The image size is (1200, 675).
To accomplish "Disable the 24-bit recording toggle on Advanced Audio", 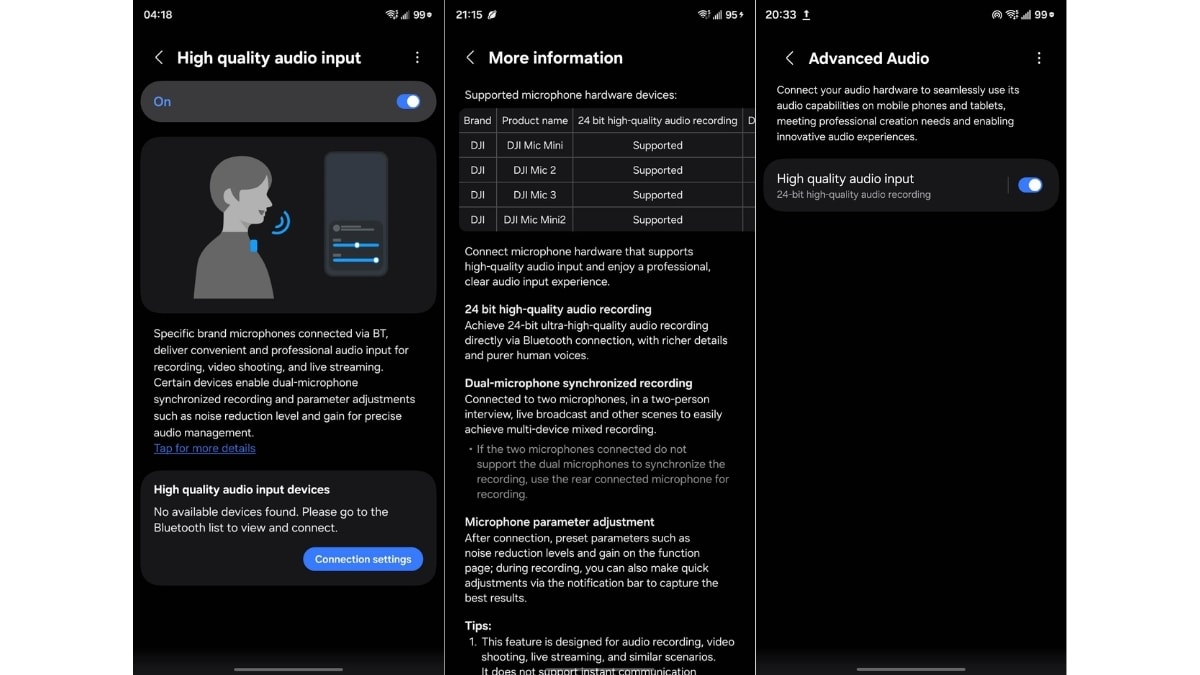I will [1030, 185].
